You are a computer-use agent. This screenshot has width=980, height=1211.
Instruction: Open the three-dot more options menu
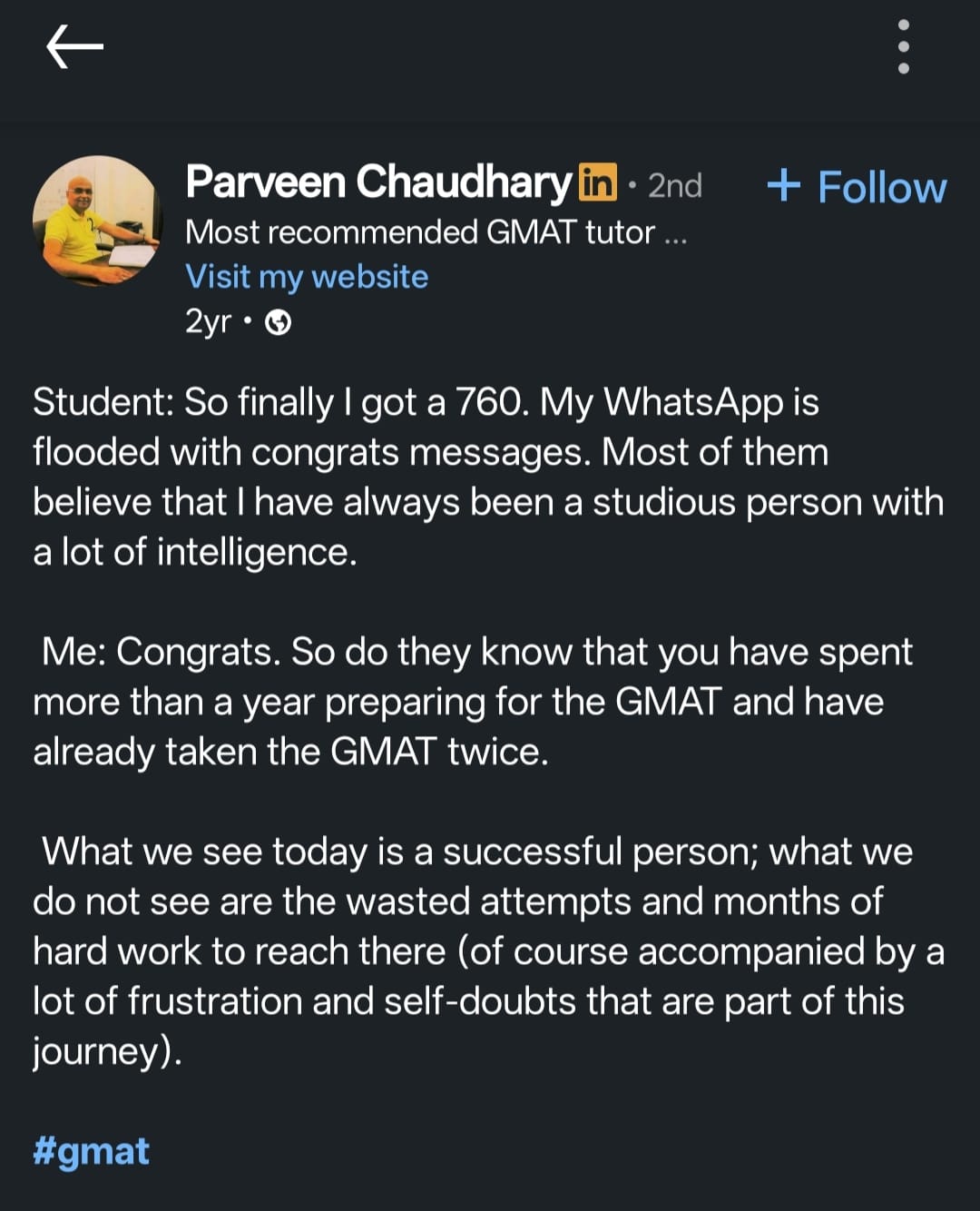(903, 46)
